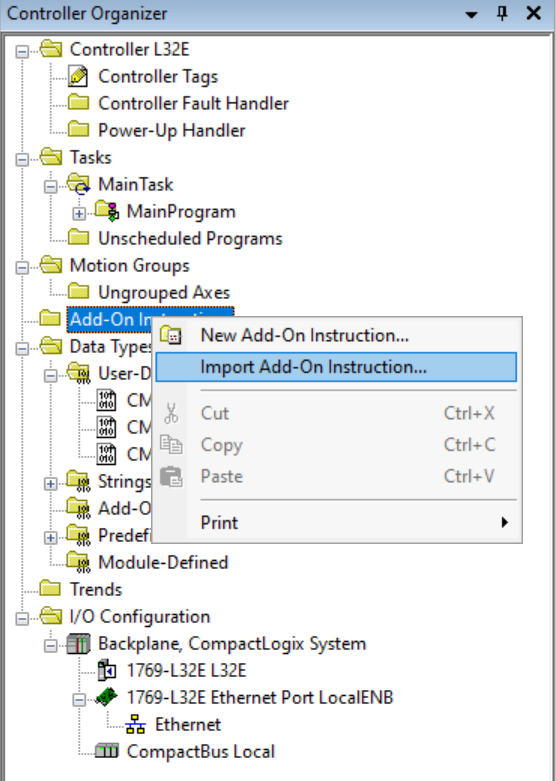Select the MainTask folder icon
Image resolution: width=556 pixels, height=781 pixels.
(x=79, y=184)
